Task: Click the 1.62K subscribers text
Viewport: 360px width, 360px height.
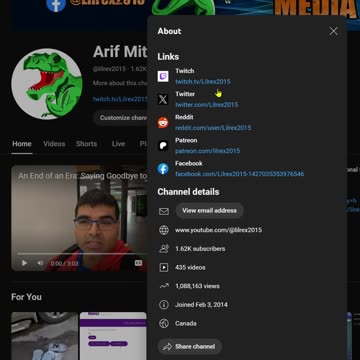Action: pos(200,249)
